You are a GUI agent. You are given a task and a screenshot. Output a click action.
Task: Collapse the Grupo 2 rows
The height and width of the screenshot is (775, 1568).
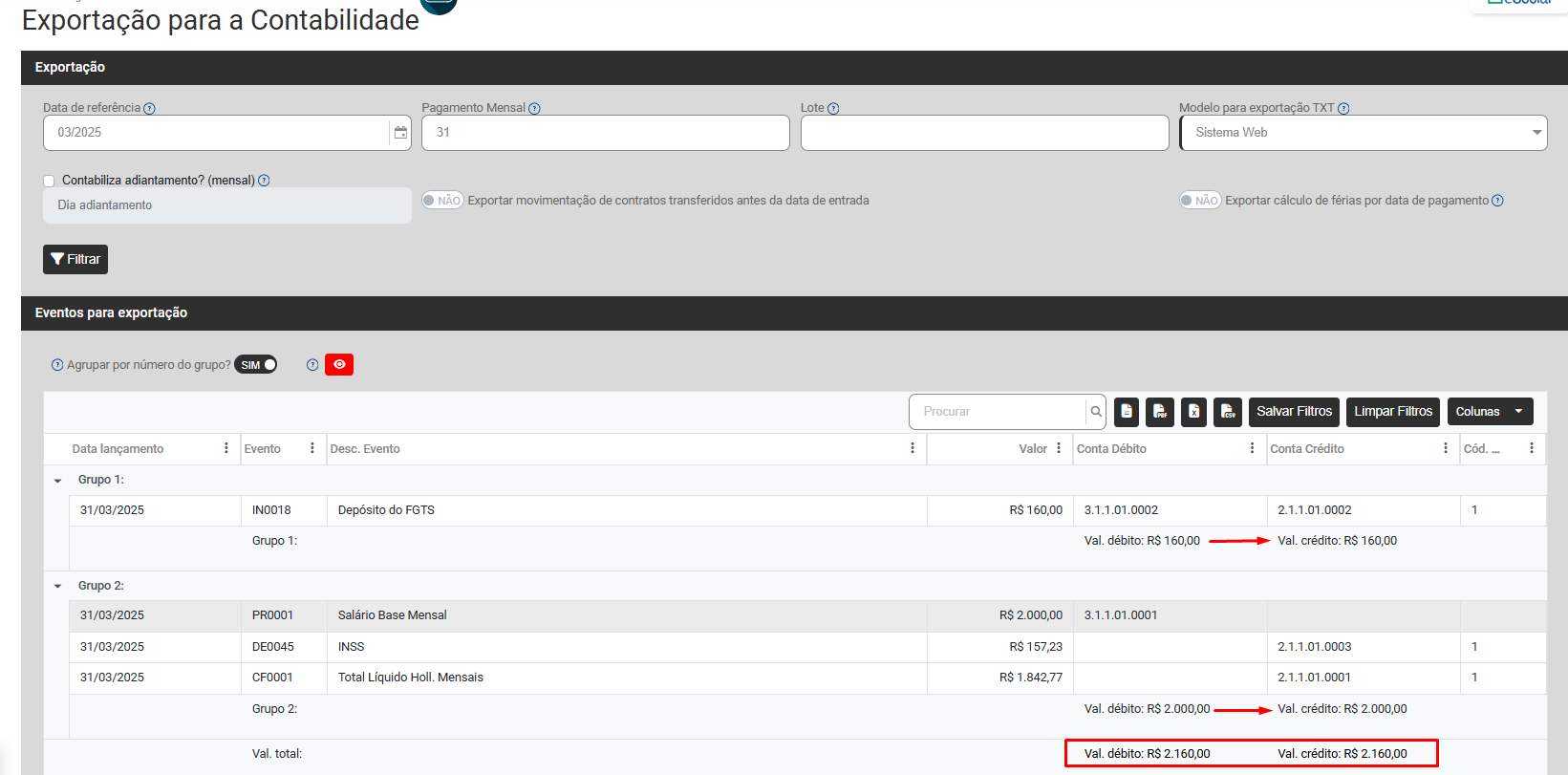[58, 586]
